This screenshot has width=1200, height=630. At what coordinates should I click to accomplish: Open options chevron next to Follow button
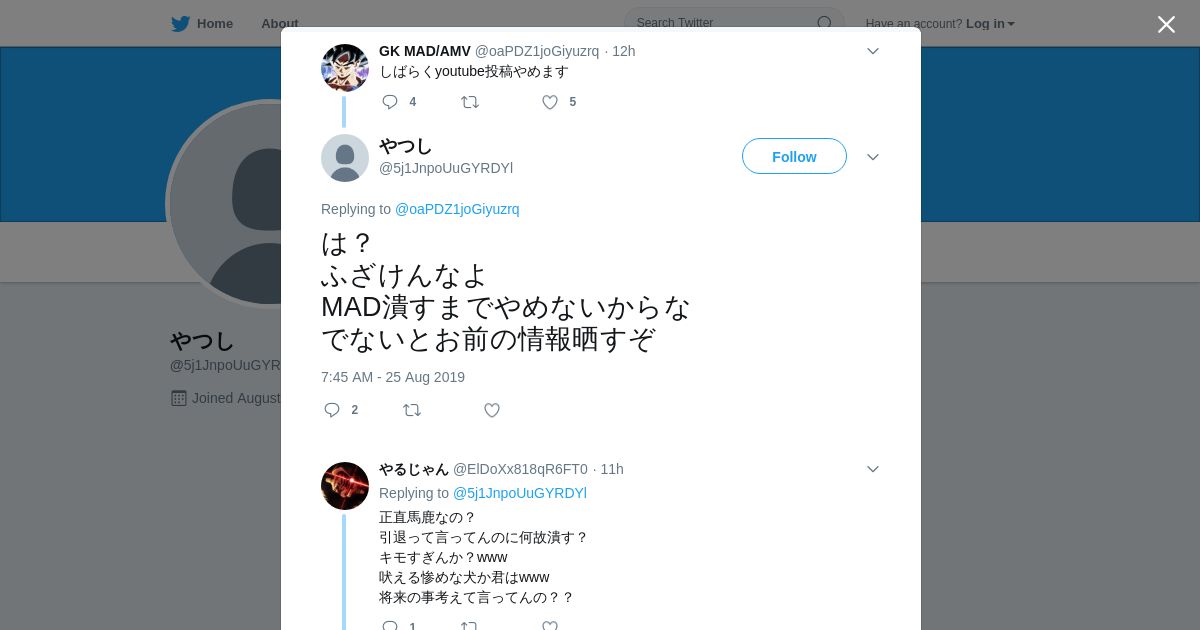873,157
